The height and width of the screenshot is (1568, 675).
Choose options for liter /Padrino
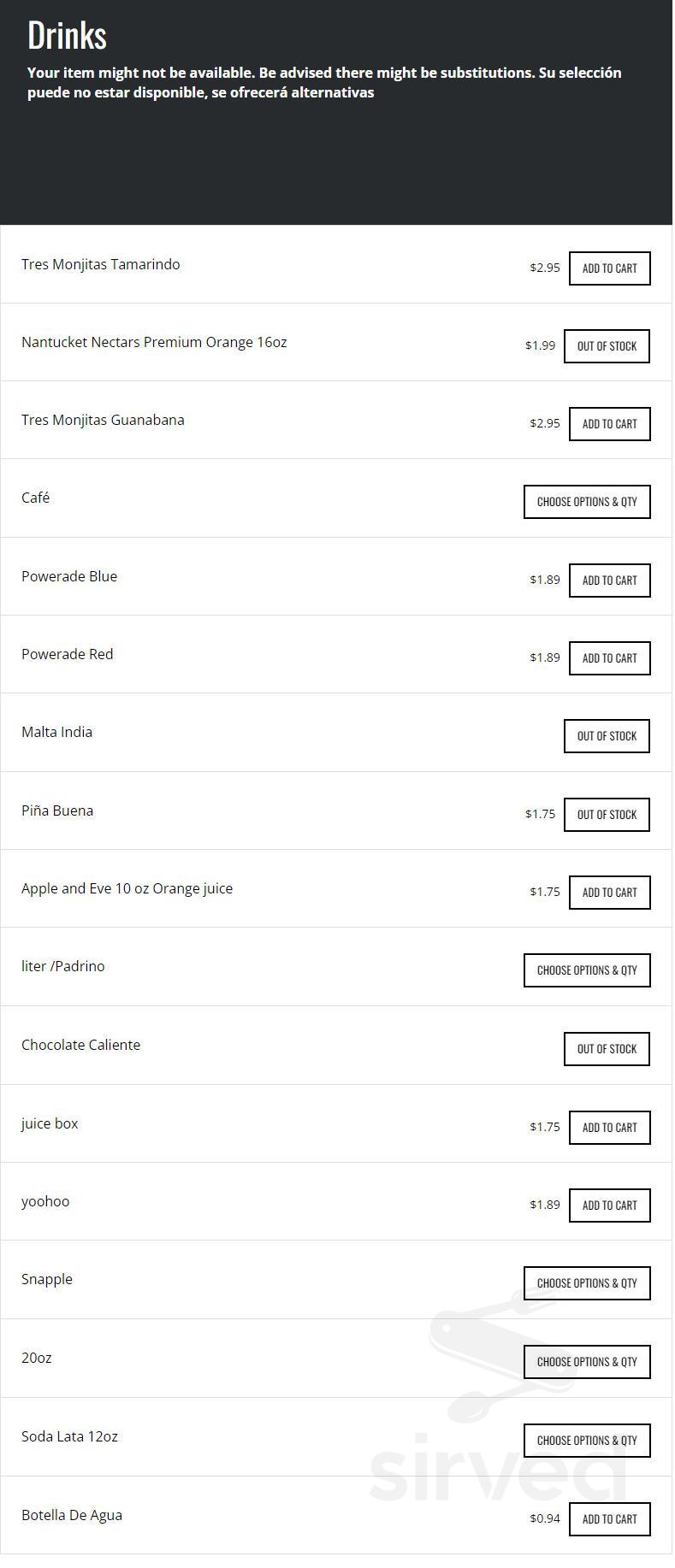click(x=587, y=970)
